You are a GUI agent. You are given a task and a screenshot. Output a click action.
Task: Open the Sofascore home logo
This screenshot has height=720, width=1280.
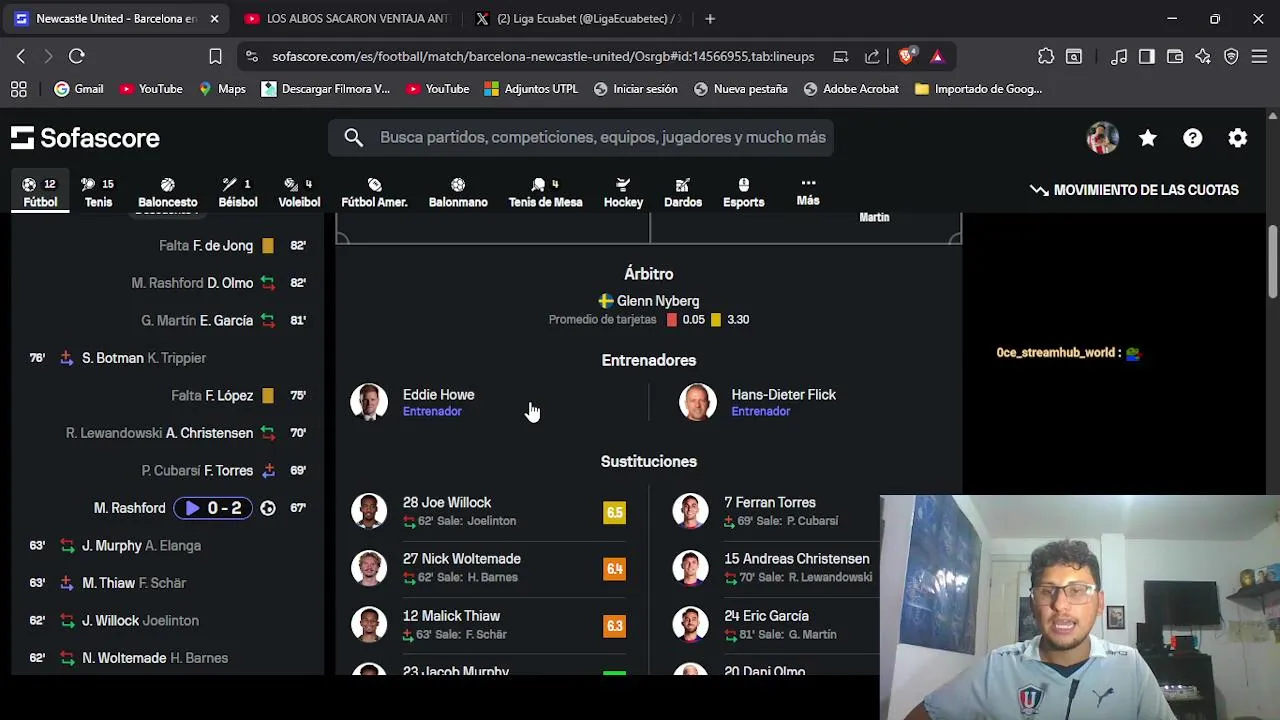[x=85, y=138]
